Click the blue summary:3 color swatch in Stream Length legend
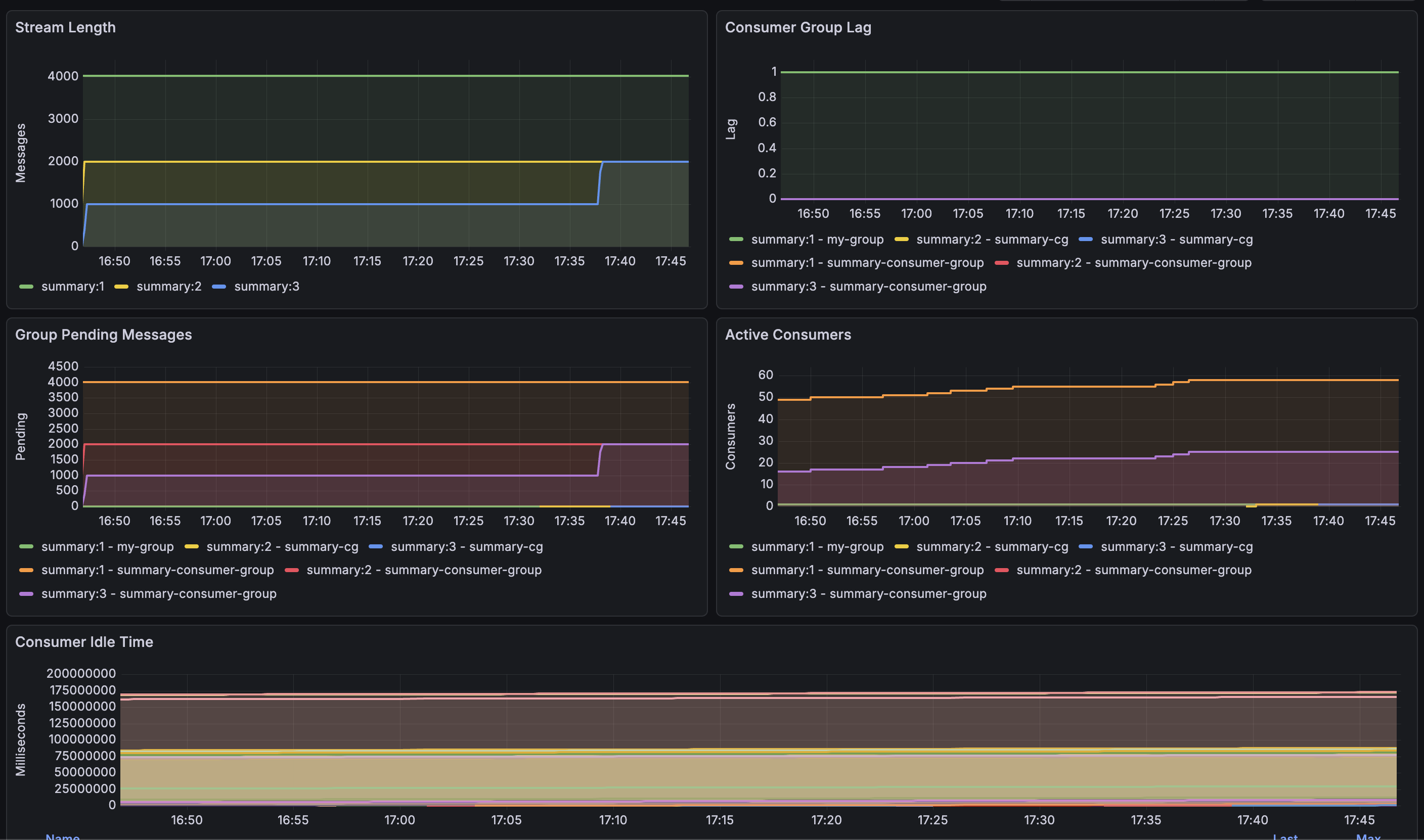Image resolution: width=1424 pixels, height=840 pixels. [218, 287]
